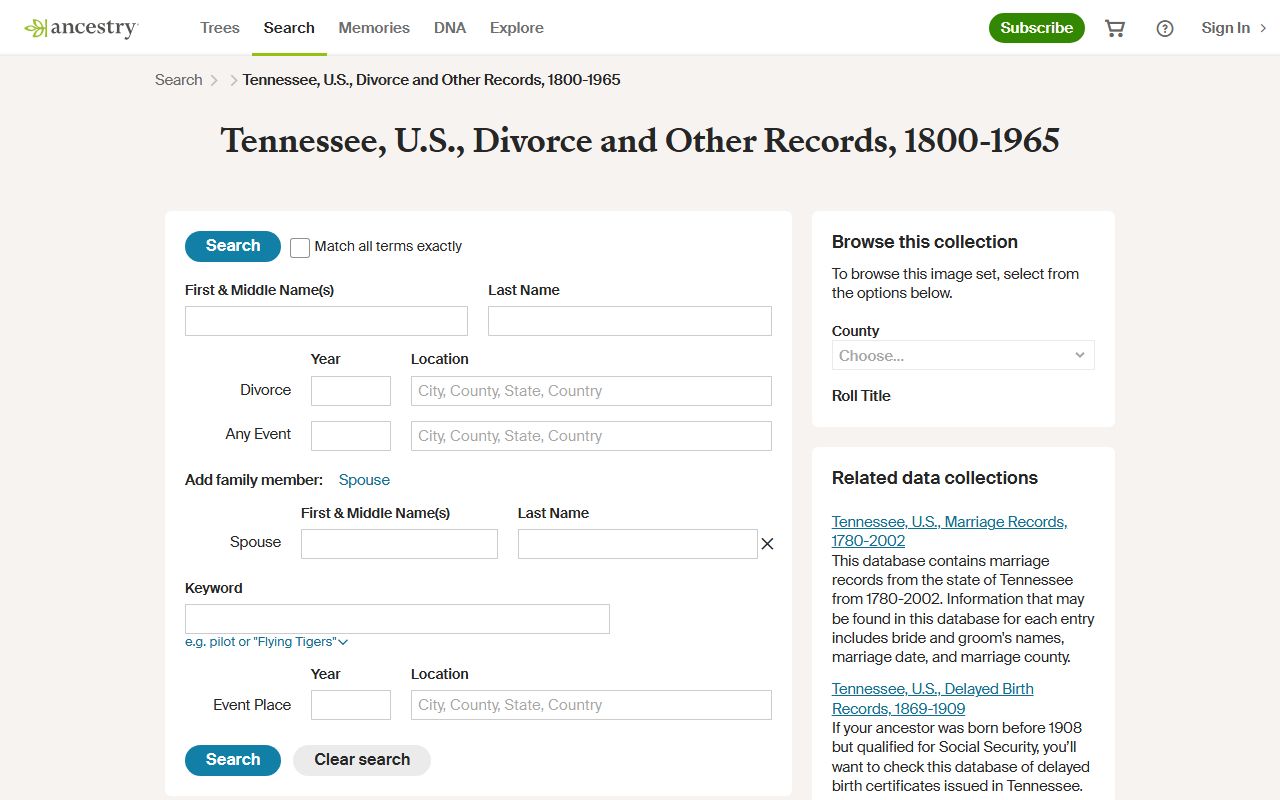Add Spouse family member link

[x=364, y=480]
